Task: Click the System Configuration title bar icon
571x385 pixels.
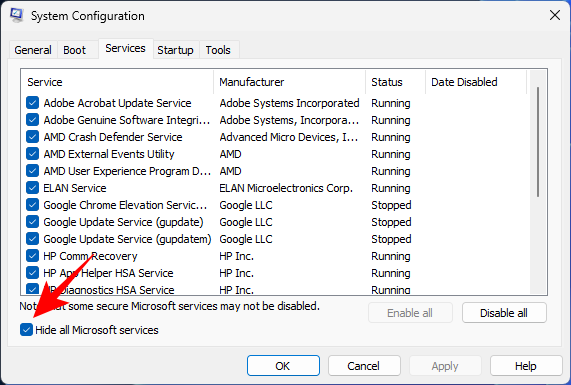Action: click(x=16, y=15)
